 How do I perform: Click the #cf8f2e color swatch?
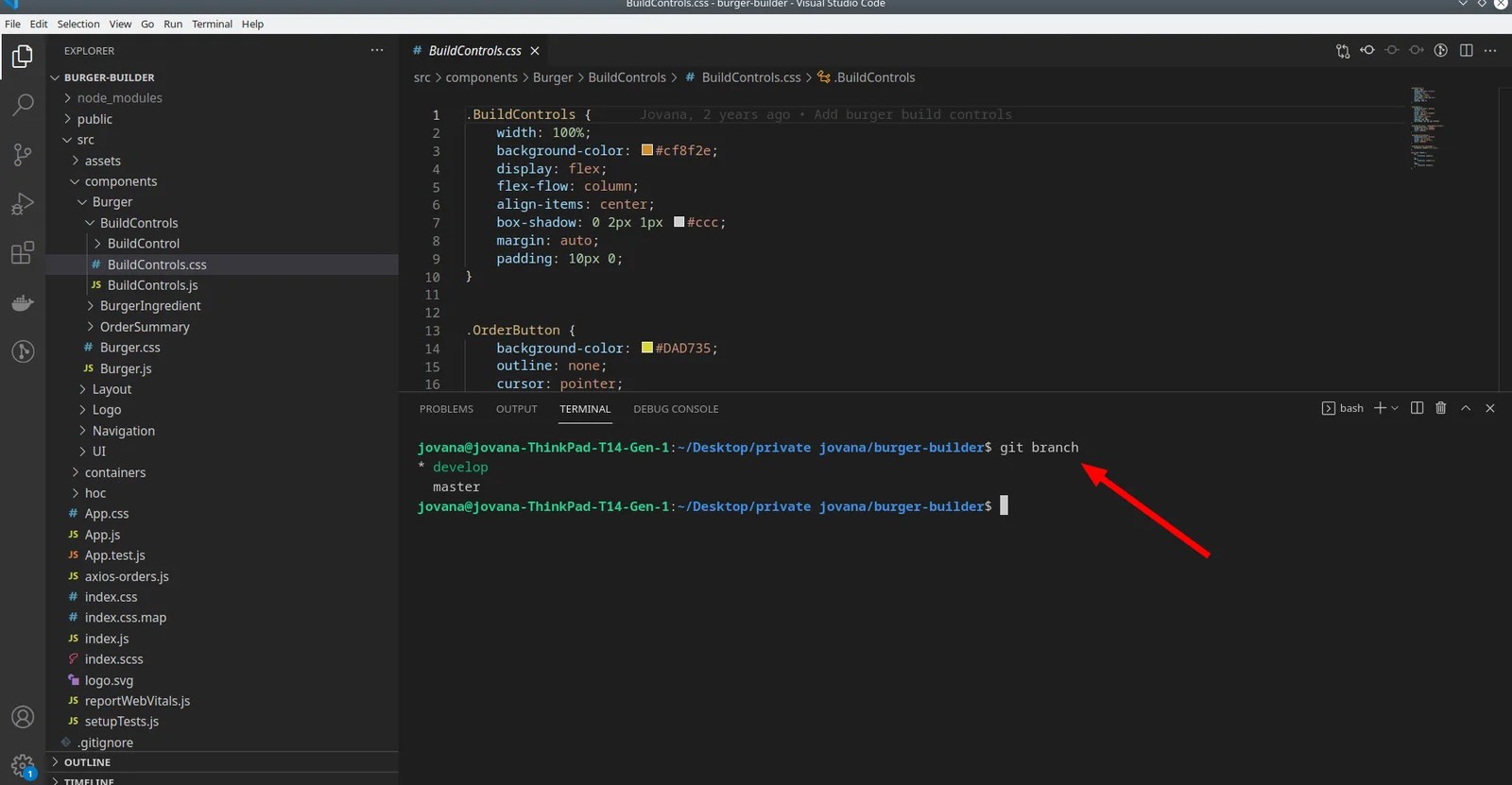tap(647, 150)
